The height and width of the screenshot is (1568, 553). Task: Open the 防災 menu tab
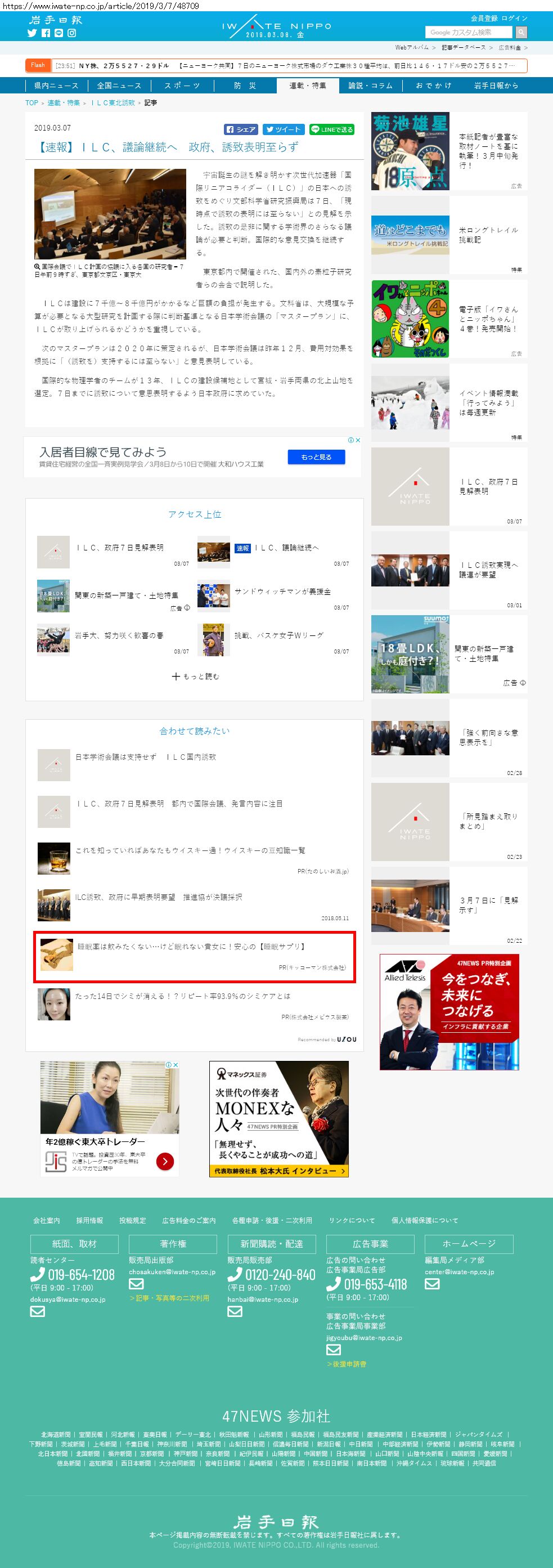[245, 86]
